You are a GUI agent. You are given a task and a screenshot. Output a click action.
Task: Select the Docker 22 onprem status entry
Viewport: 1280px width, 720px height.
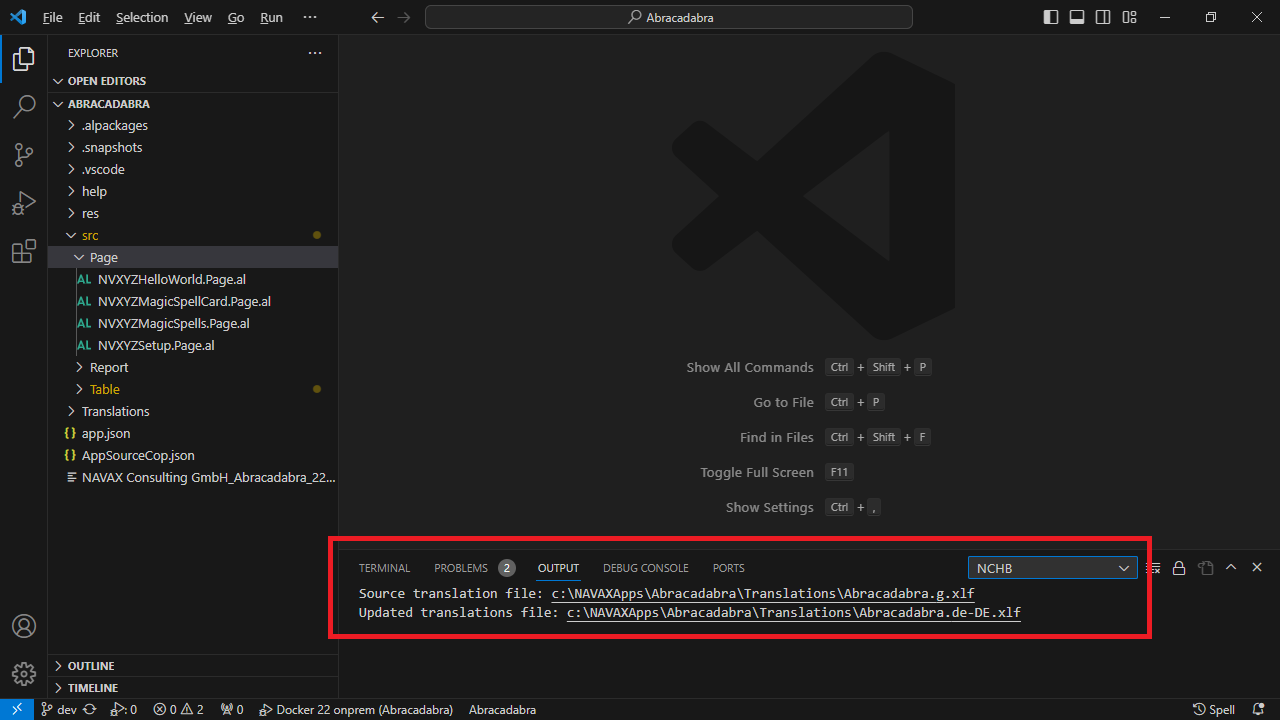click(355, 709)
